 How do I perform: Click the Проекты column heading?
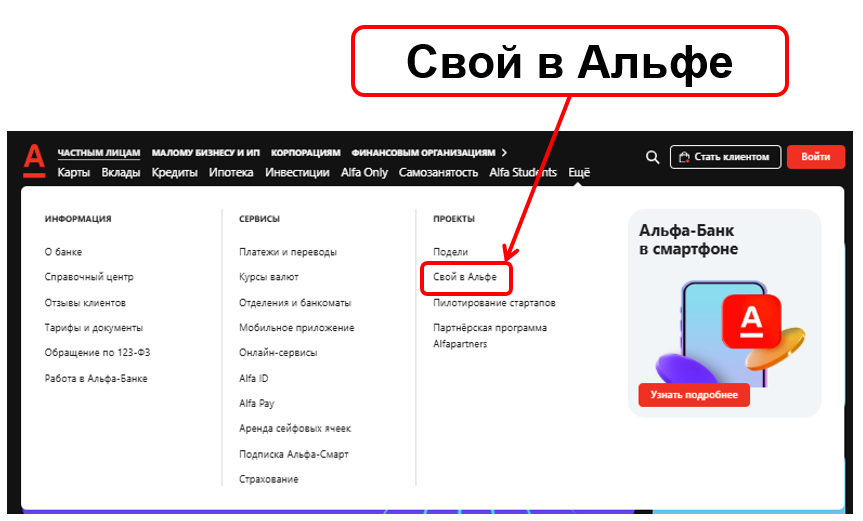(454, 219)
